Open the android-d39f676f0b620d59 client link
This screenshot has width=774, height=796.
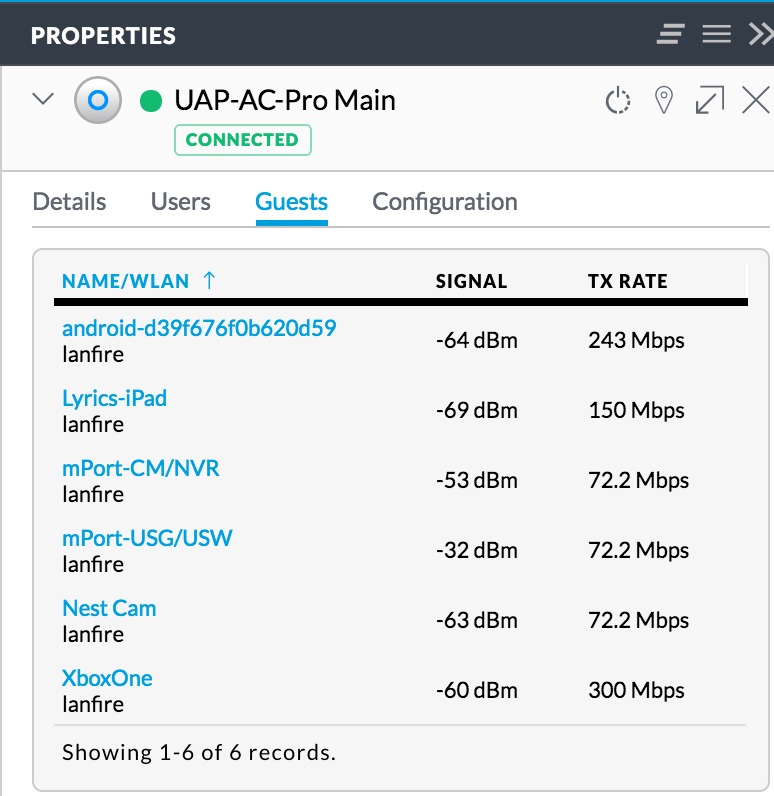[198, 328]
